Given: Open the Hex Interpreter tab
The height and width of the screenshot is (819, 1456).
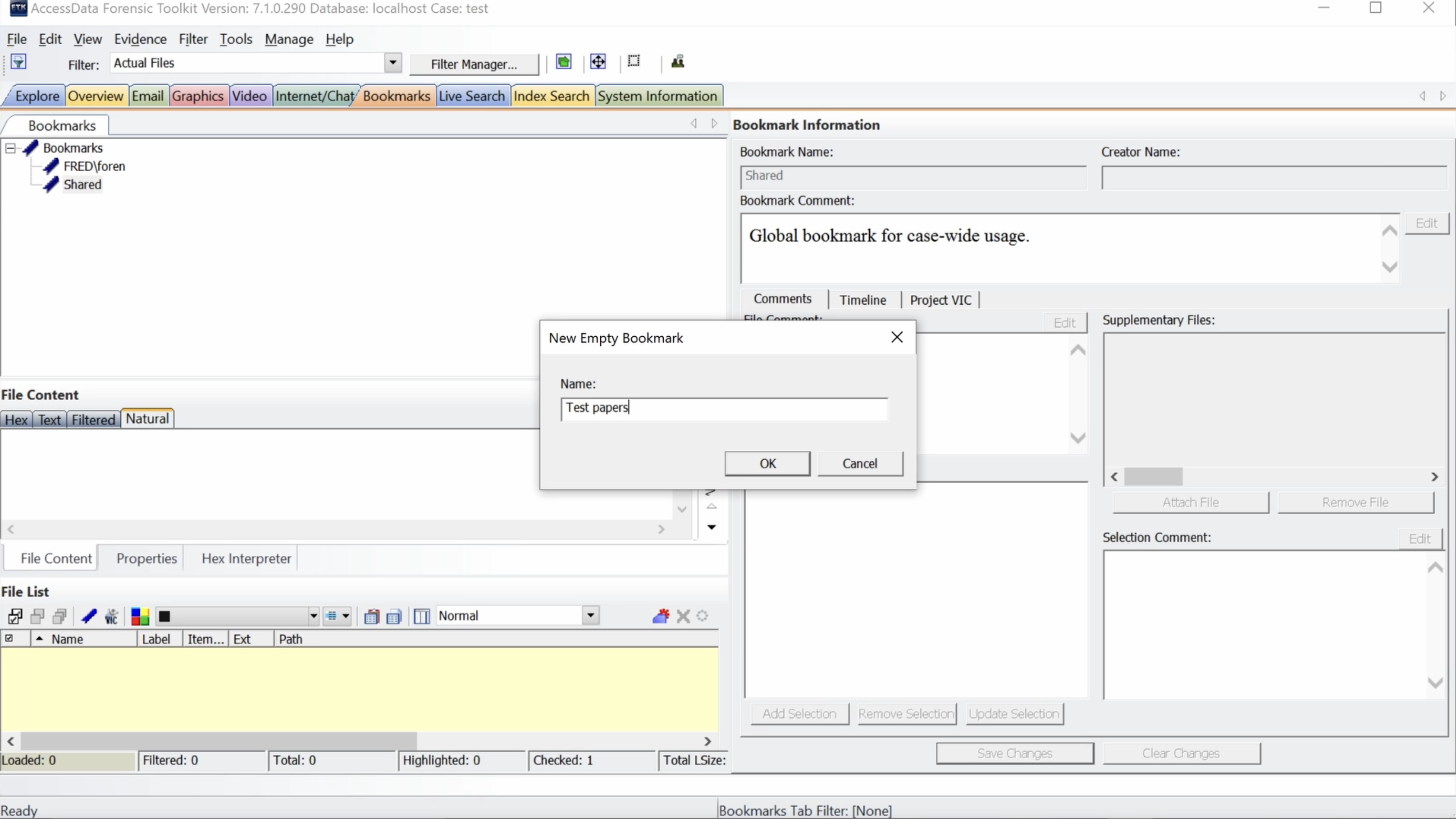Looking at the screenshot, I should [246, 558].
